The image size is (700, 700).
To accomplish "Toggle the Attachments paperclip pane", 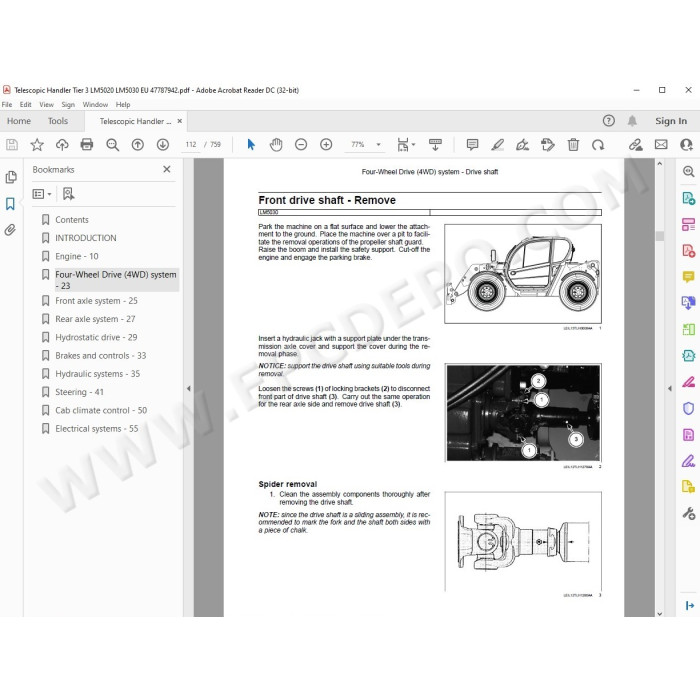I will [10, 230].
